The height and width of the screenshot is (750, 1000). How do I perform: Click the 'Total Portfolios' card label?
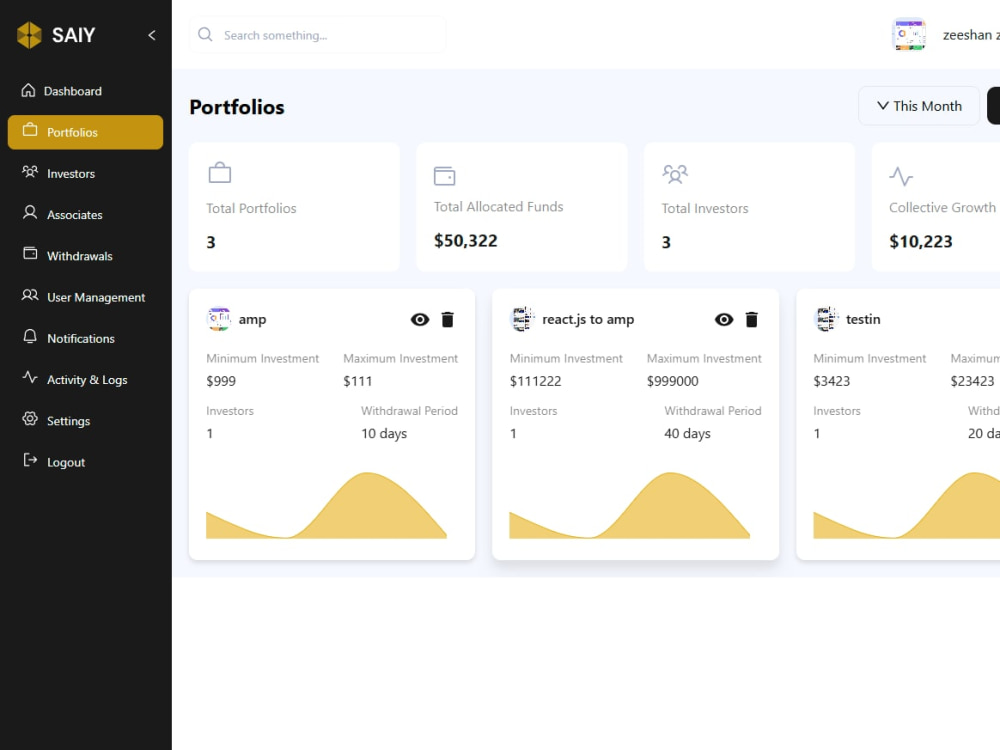[x=251, y=209]
